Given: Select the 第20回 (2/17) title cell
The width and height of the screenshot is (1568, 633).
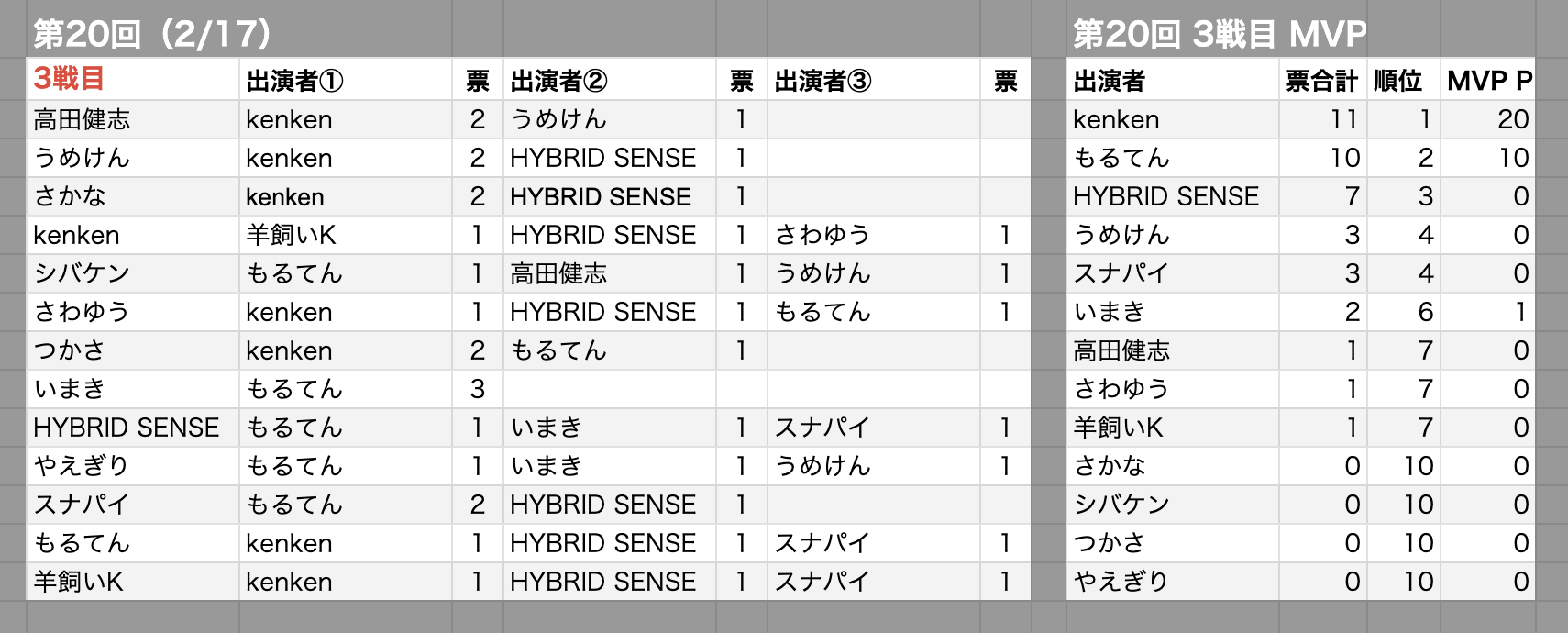Looking at the screenshot, I should pyautogui.click(x=152, y=34).
